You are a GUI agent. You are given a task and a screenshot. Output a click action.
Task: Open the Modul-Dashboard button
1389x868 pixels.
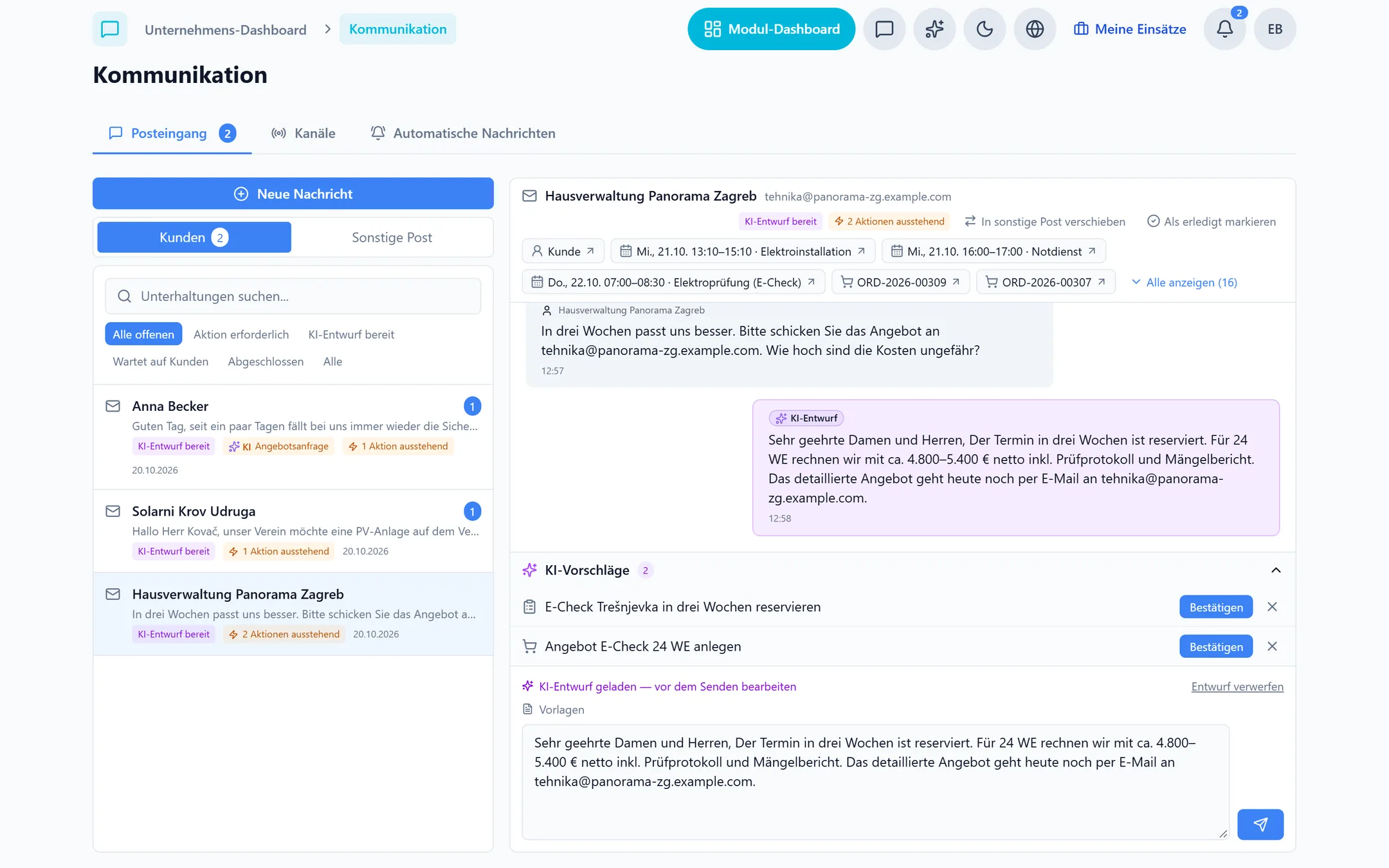click(x=771, y=29)
